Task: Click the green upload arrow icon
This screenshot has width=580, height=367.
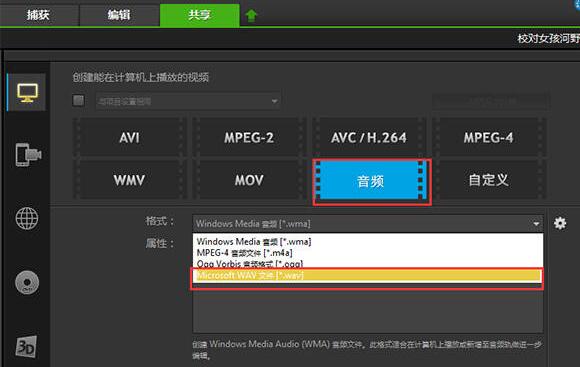Action: point(251,15)
